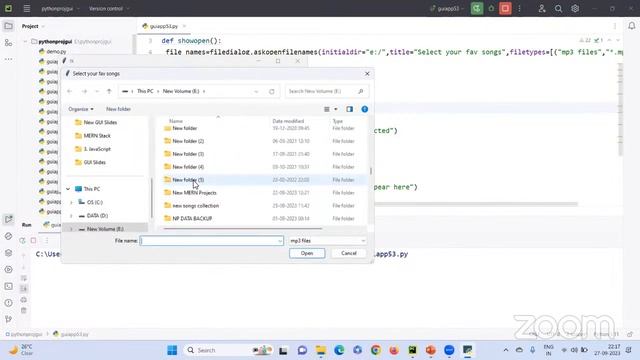This screenshot has width=640, height=360.
Task: Click the red Stop icon in the Run panel toolbar
Action: click(33, 240)
